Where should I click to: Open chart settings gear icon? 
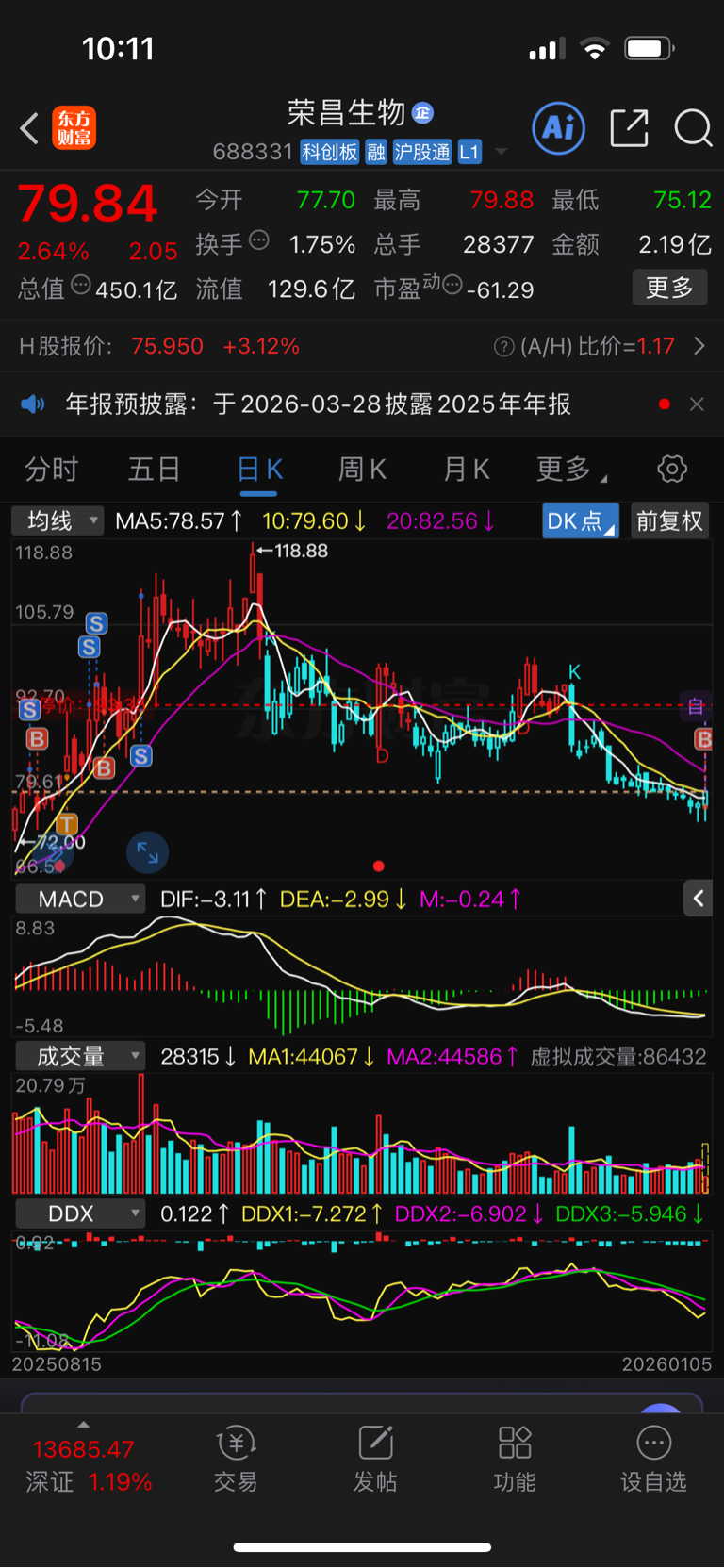[x=672, y=469]
